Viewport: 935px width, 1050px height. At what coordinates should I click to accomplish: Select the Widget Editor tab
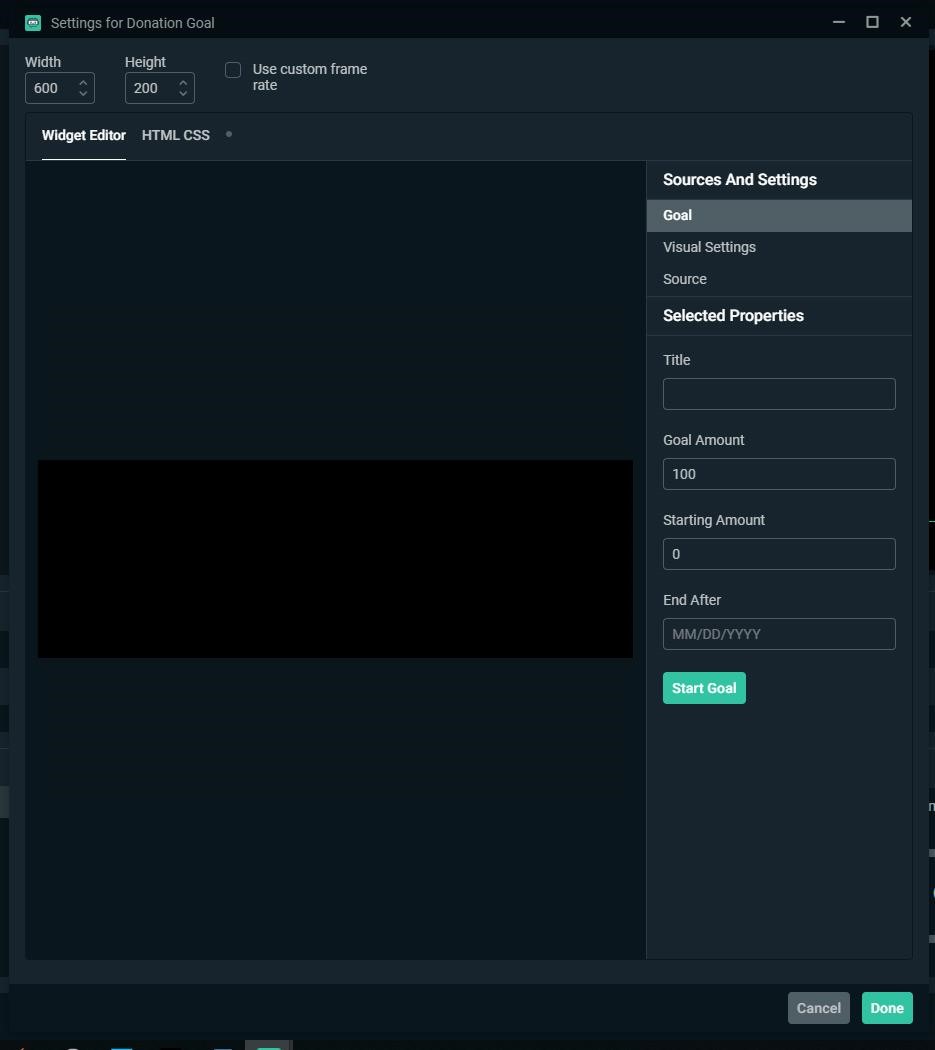83,135
